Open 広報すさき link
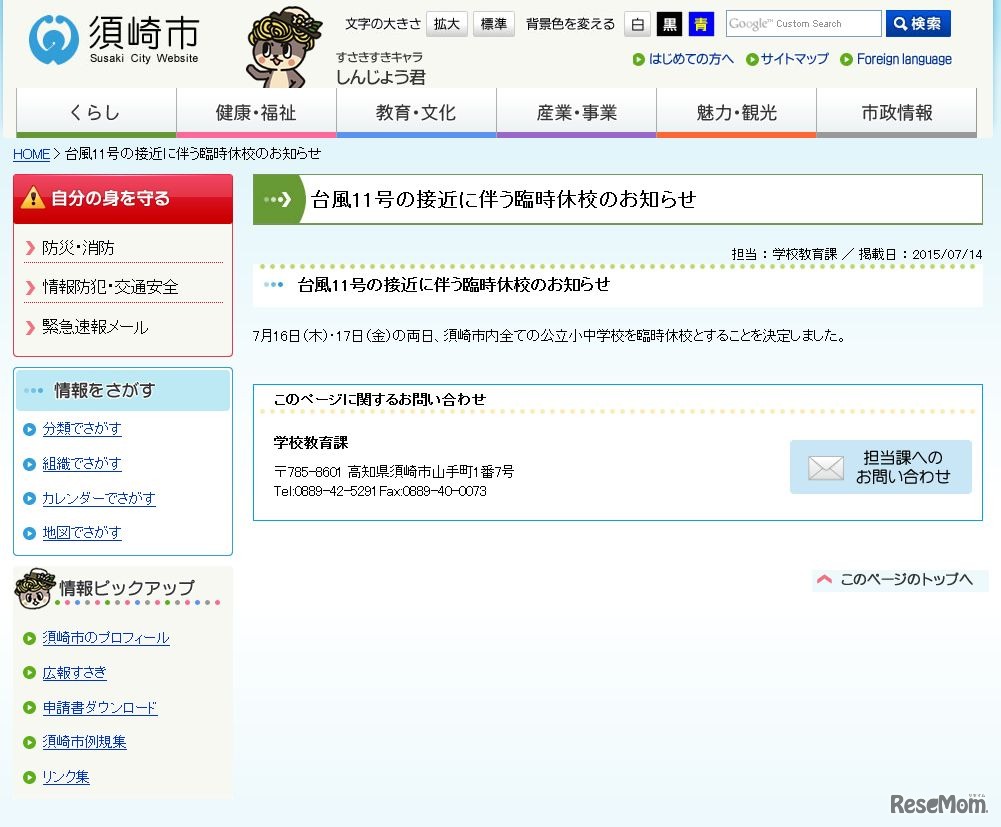This screenshot has height=827, width=1001. point(74,672)
